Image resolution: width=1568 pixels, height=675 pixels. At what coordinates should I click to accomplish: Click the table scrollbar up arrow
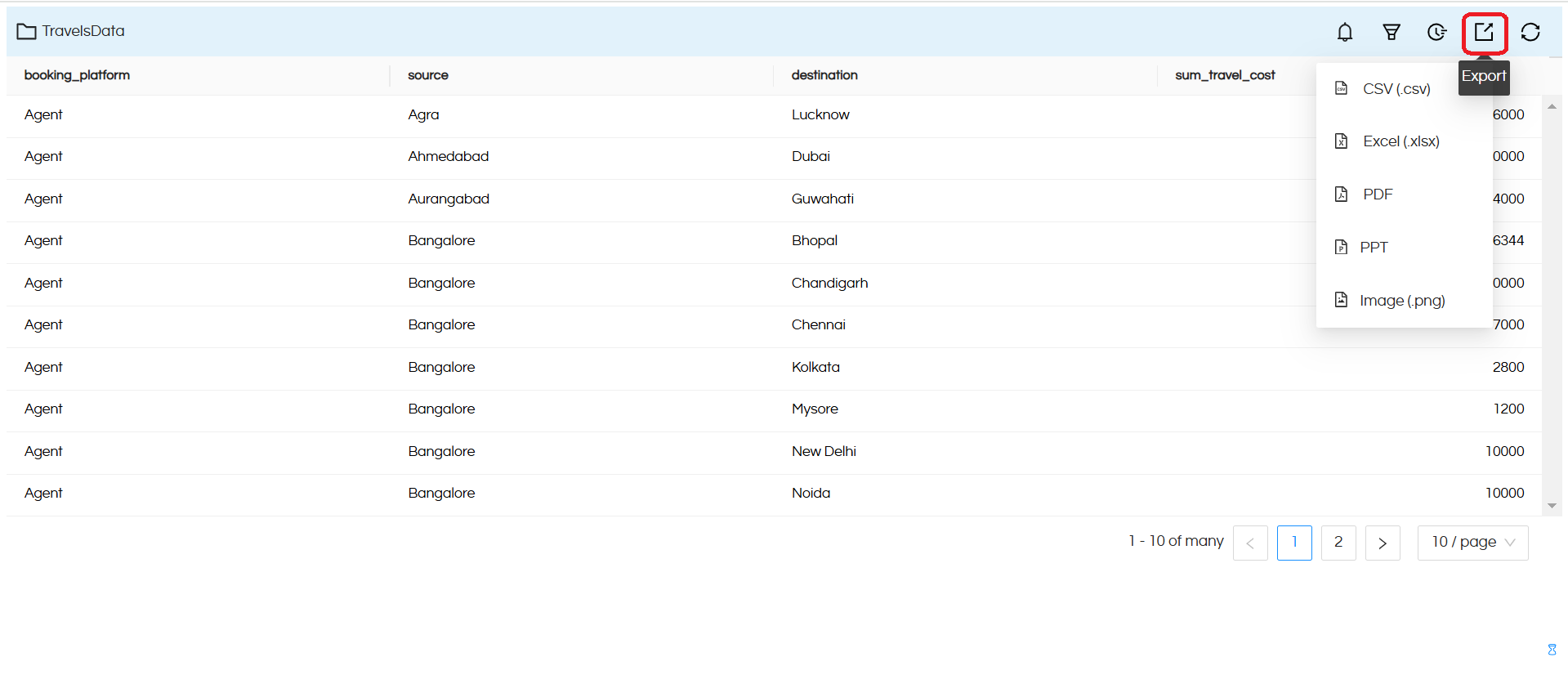click(x=1552, y=107)
